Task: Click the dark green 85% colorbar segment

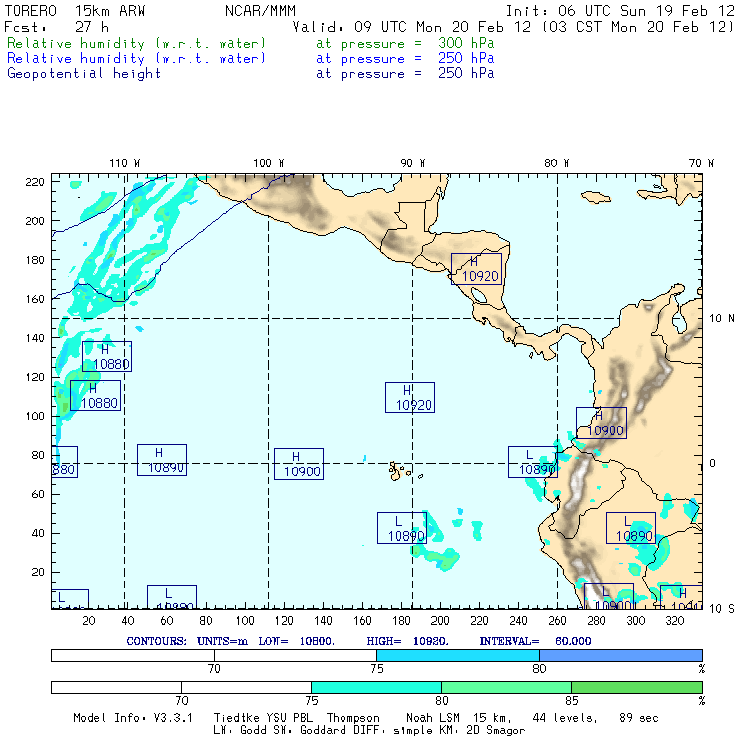Action: [x=636, y=687]
